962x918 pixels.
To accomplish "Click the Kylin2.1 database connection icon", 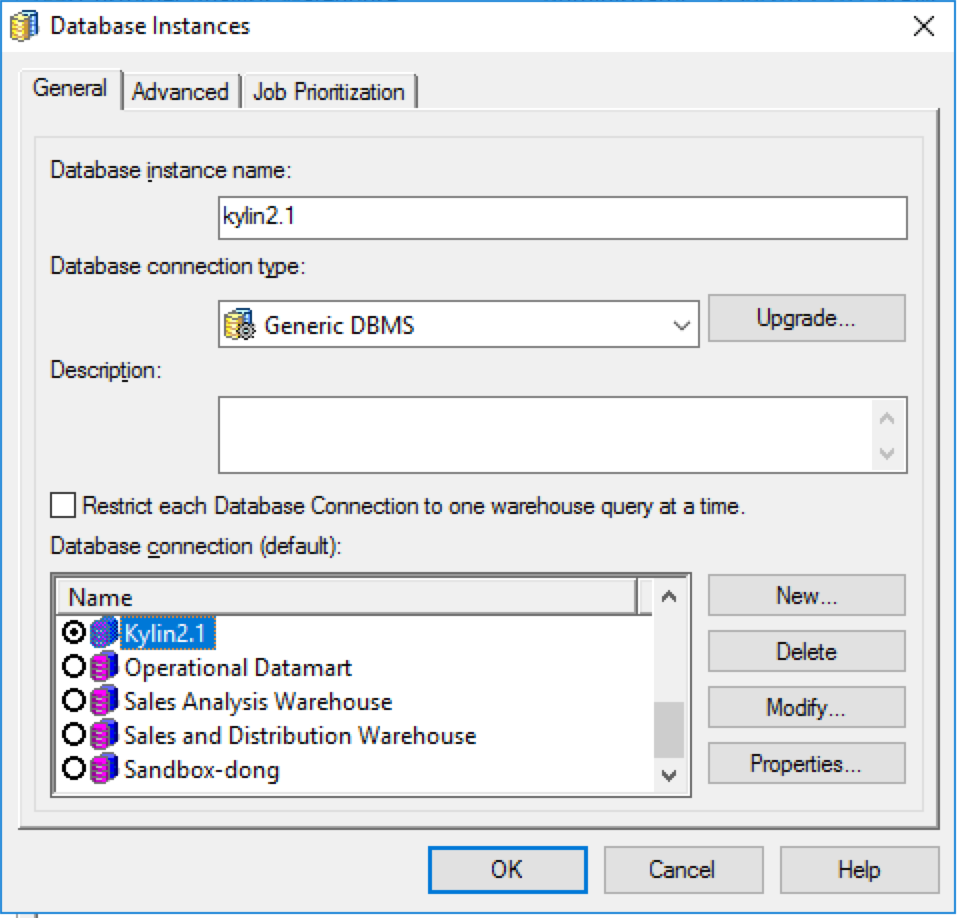I will point(104,633).
